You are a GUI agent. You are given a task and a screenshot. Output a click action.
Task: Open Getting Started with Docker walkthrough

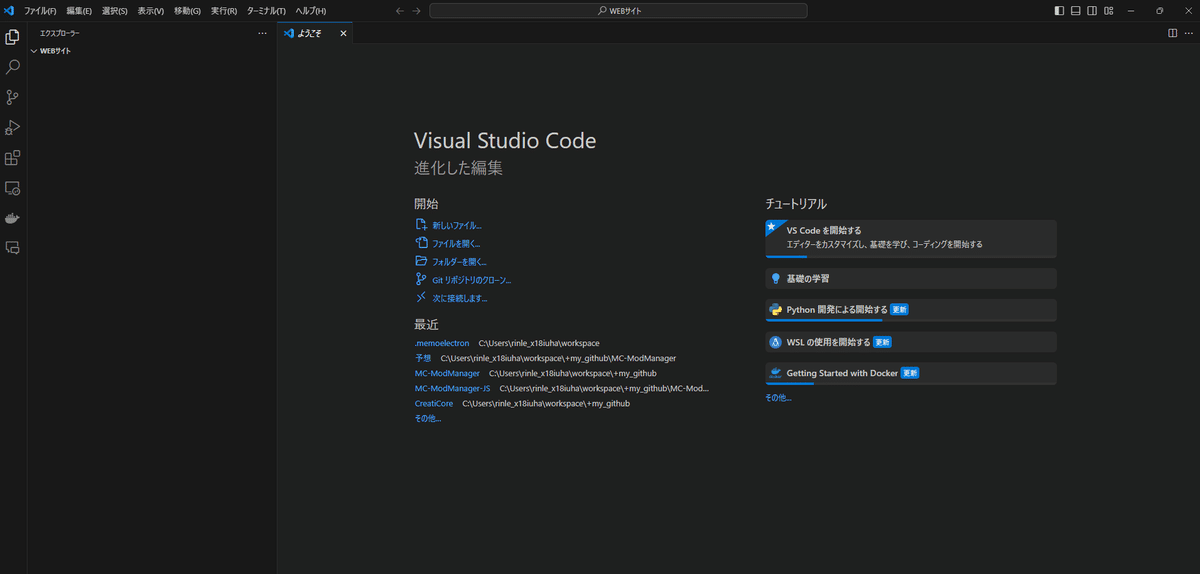pyautogui.click(x=911, y=373)
